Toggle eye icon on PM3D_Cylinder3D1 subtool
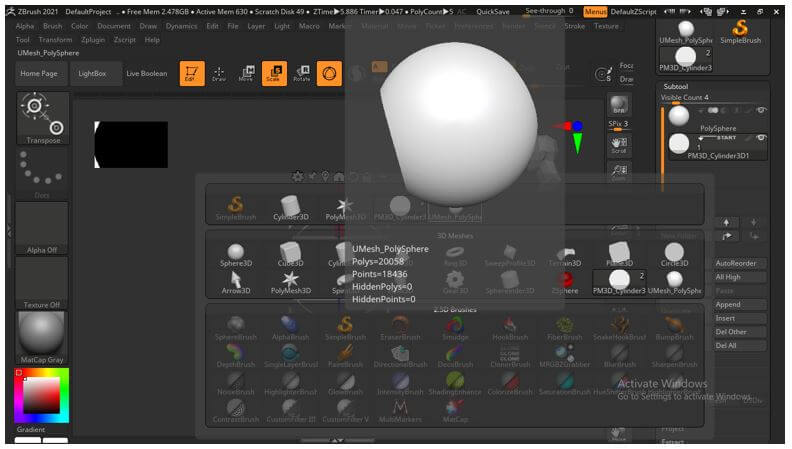Image resolution: width=792 pixels, height=449 pixels. coord(761,137)
